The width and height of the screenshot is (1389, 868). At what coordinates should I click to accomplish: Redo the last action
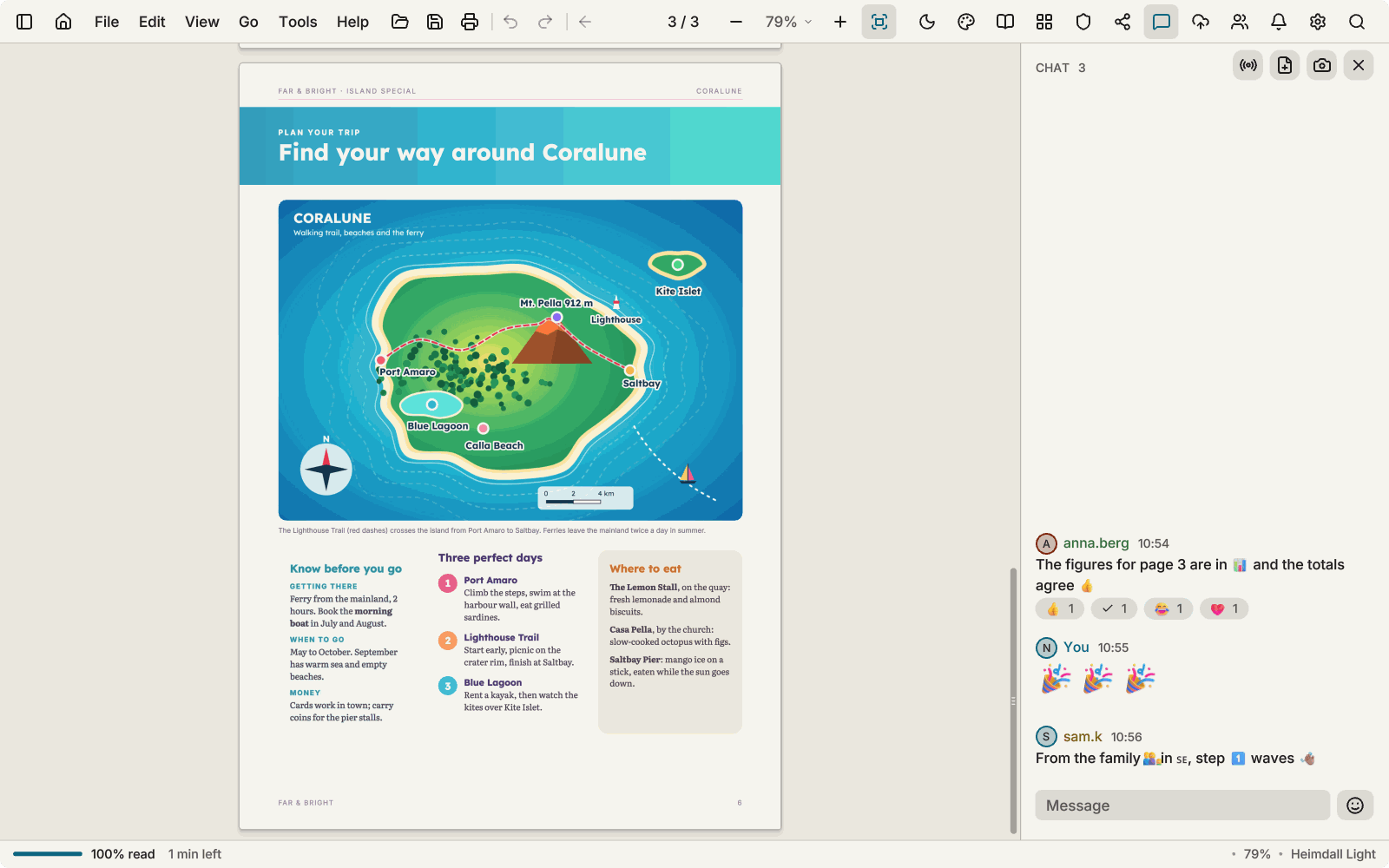545,22
